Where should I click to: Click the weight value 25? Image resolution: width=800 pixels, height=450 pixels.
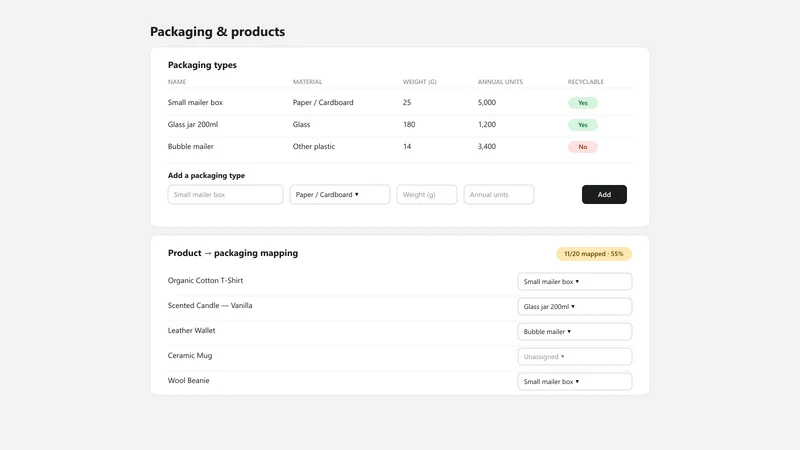click(x=407, y=103)
